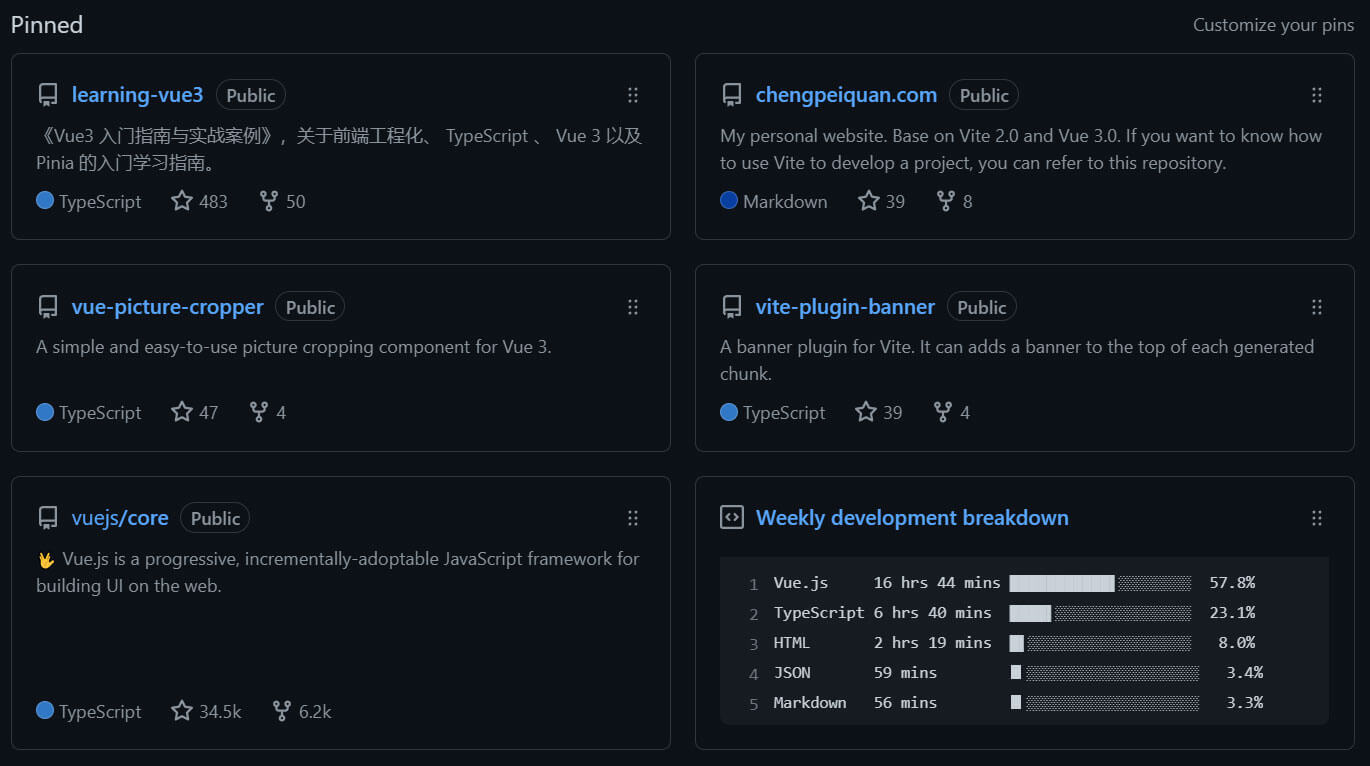Open the Weekly development breakdown gist

pyautogui.click(x=912, y=518)
